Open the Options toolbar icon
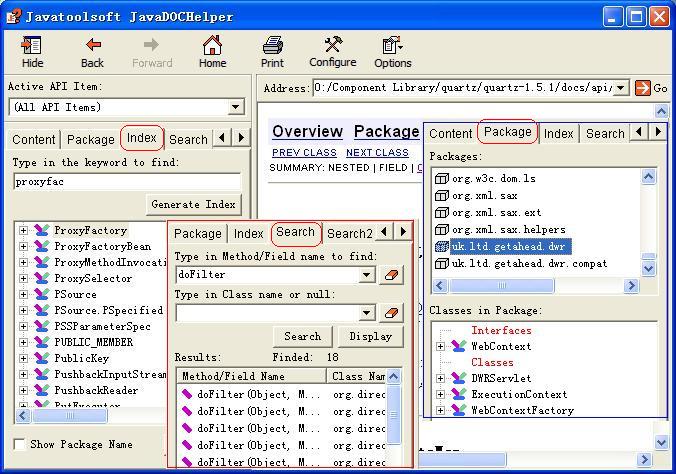The image size is (676, 474). (392, 46)
